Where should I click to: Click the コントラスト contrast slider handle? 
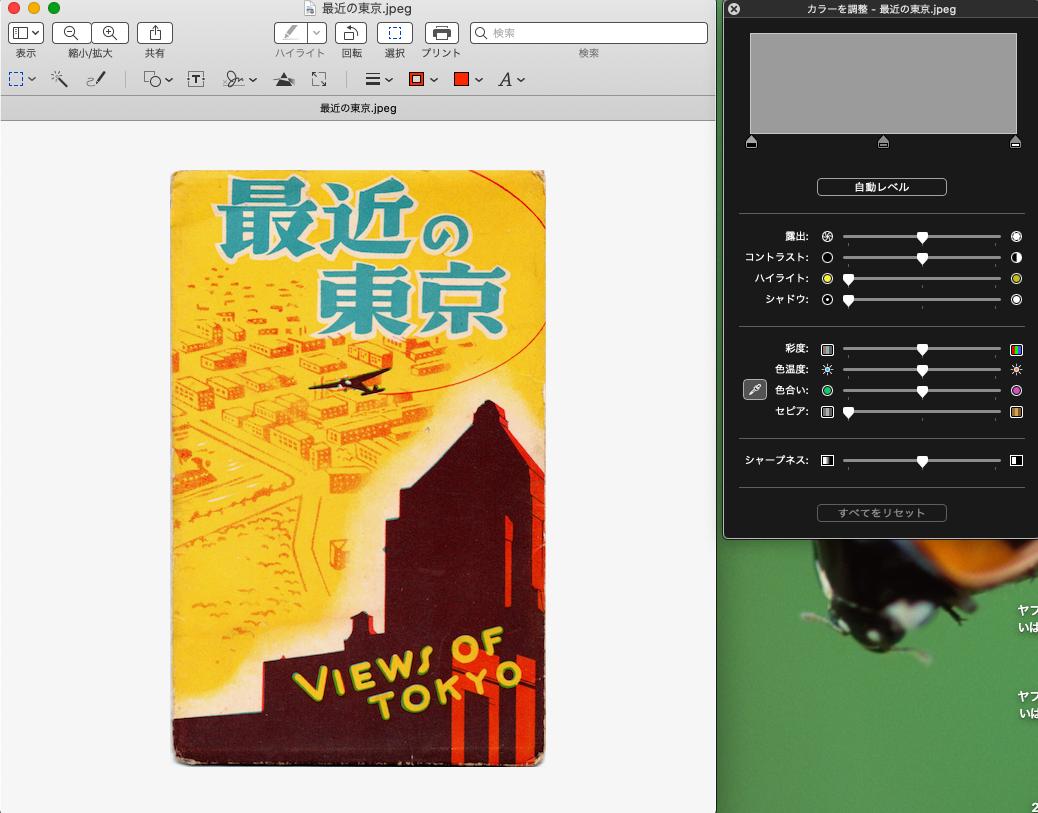coord(922,258)
